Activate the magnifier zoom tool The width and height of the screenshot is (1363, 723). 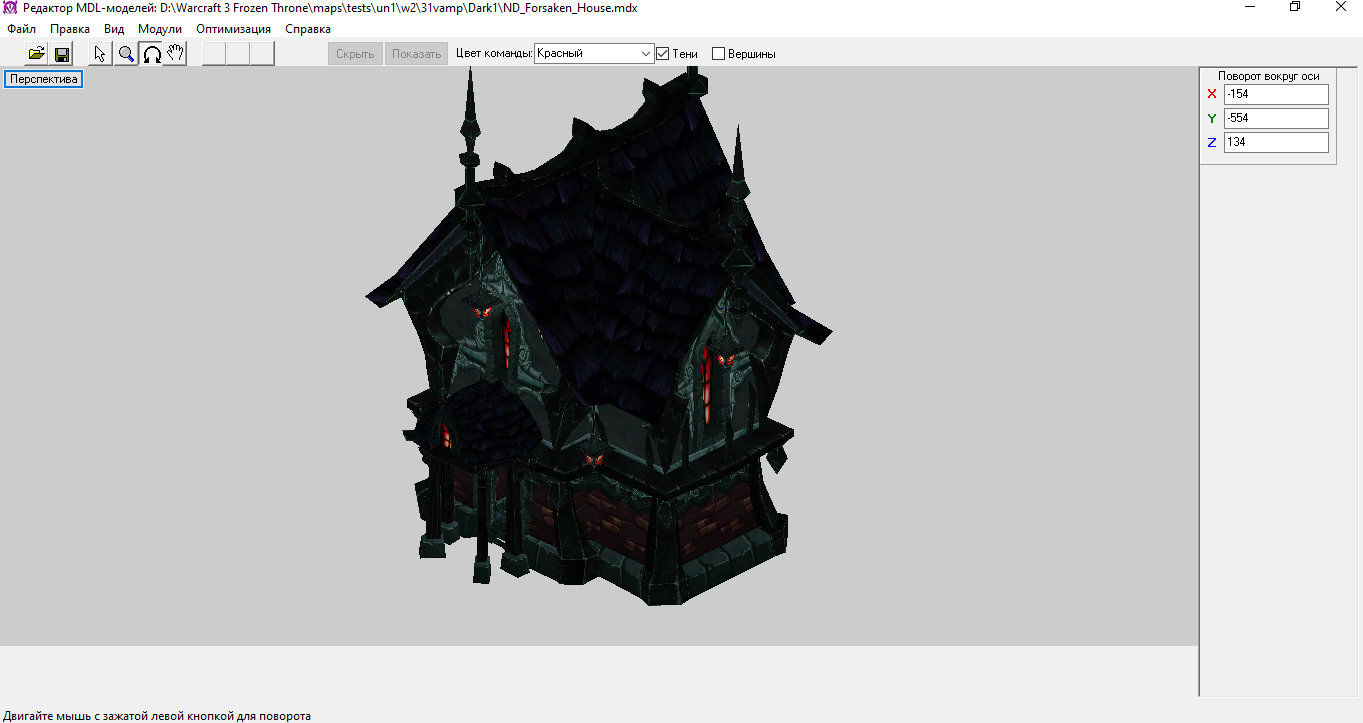pos(126,54)
